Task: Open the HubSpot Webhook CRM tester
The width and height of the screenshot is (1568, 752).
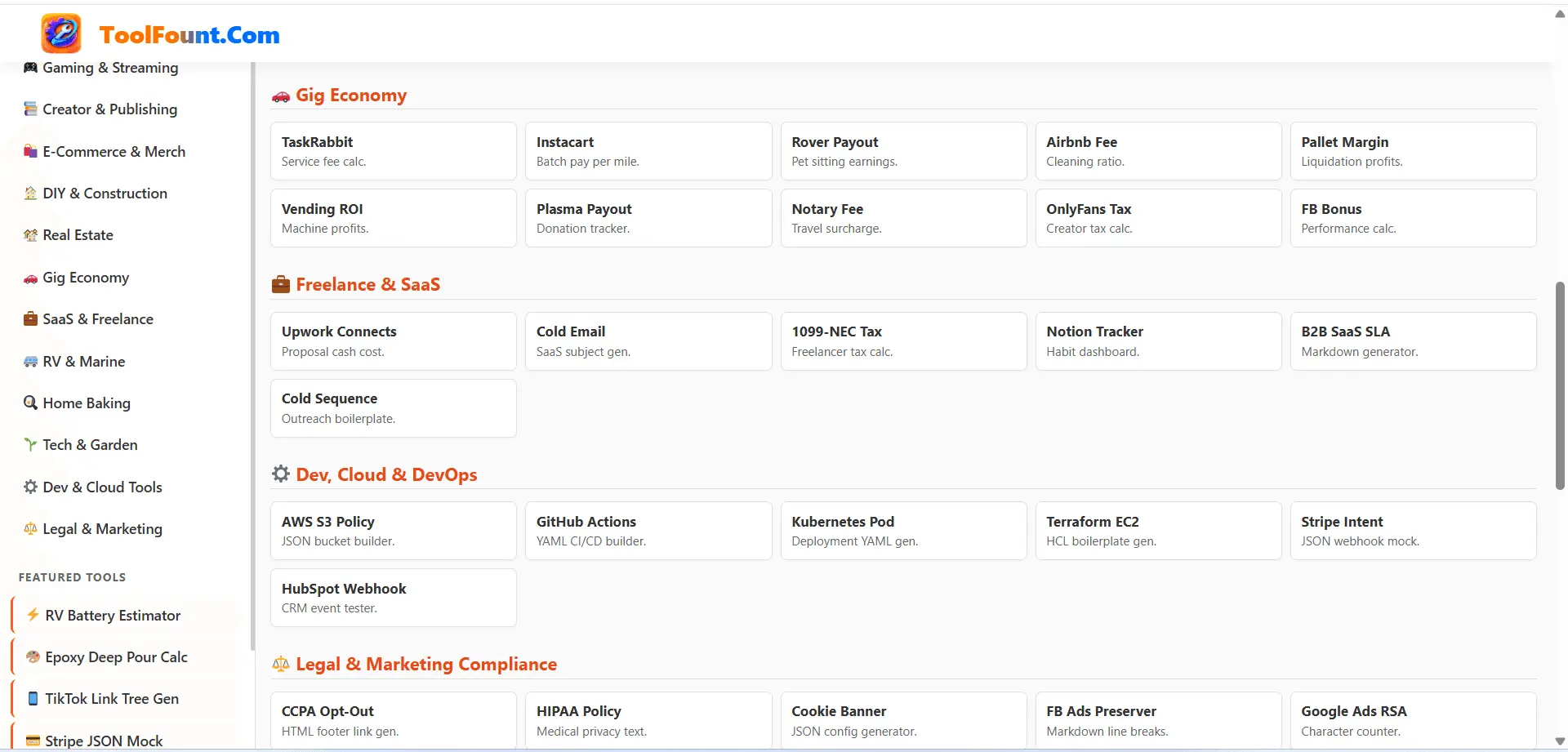Action: tap(394, 598)
